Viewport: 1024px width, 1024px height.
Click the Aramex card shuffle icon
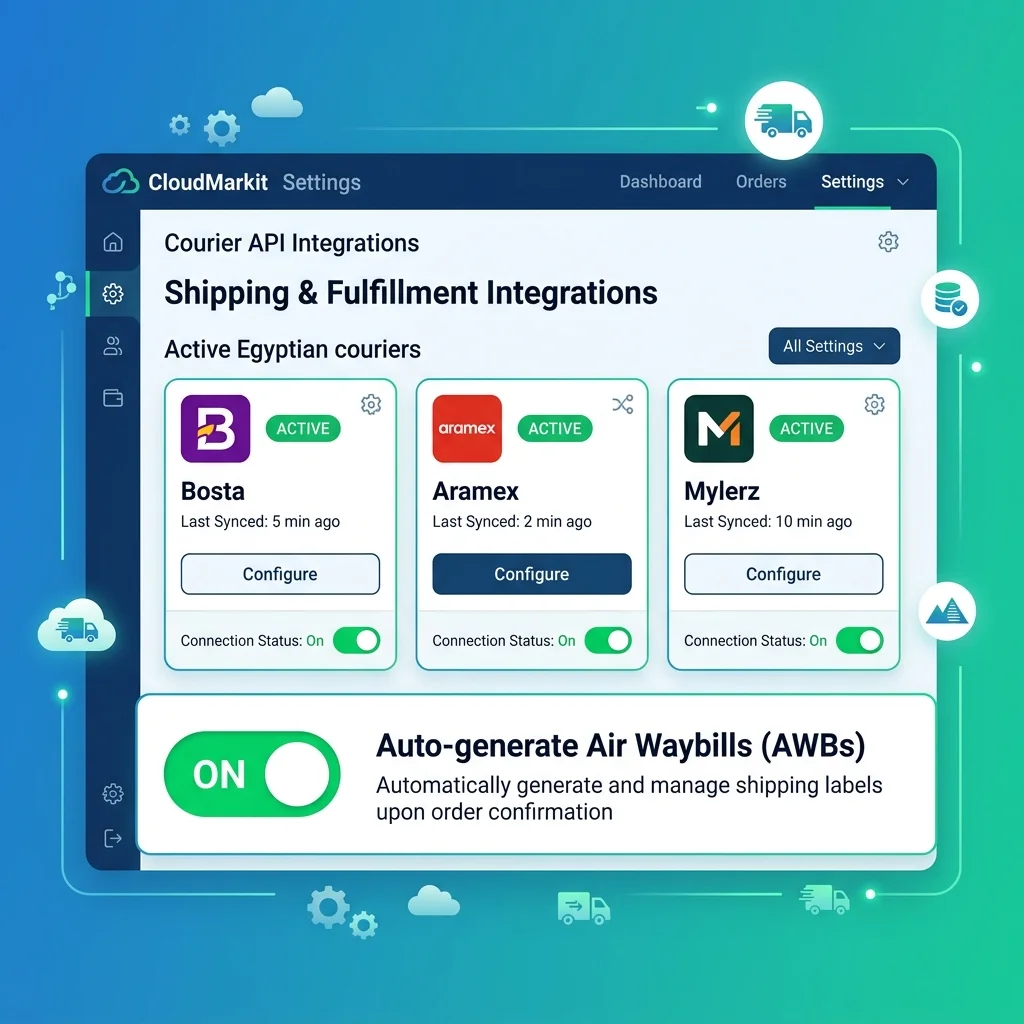623,404
